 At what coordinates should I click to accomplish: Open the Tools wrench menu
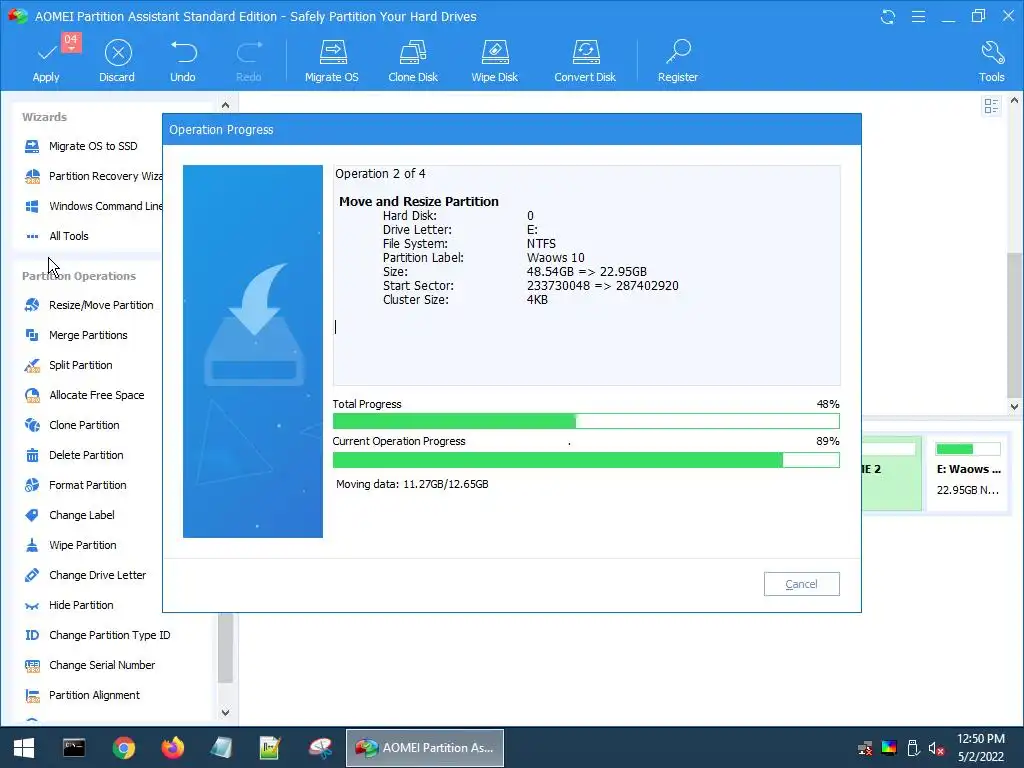pyautogui.click(x=991, y=61)
